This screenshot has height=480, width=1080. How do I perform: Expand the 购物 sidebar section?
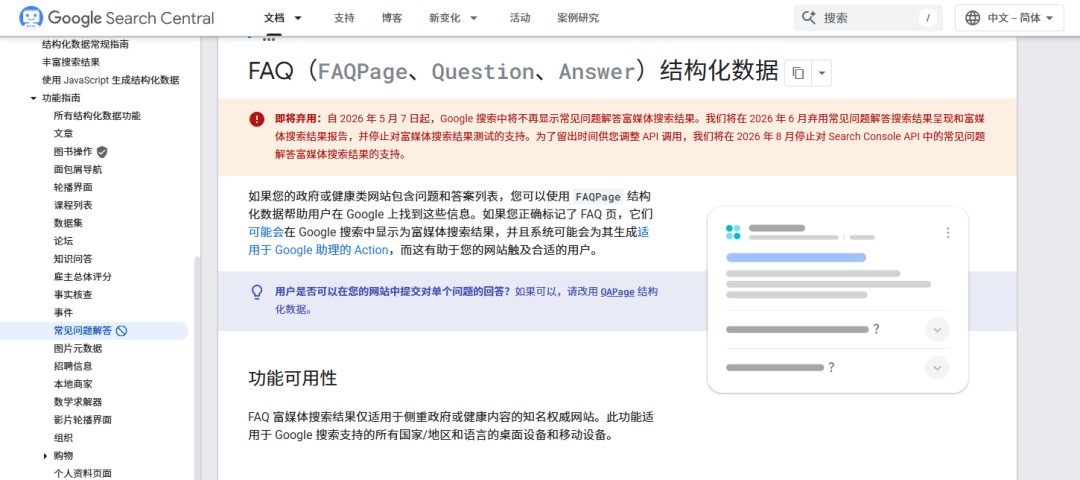pos(45,455)
